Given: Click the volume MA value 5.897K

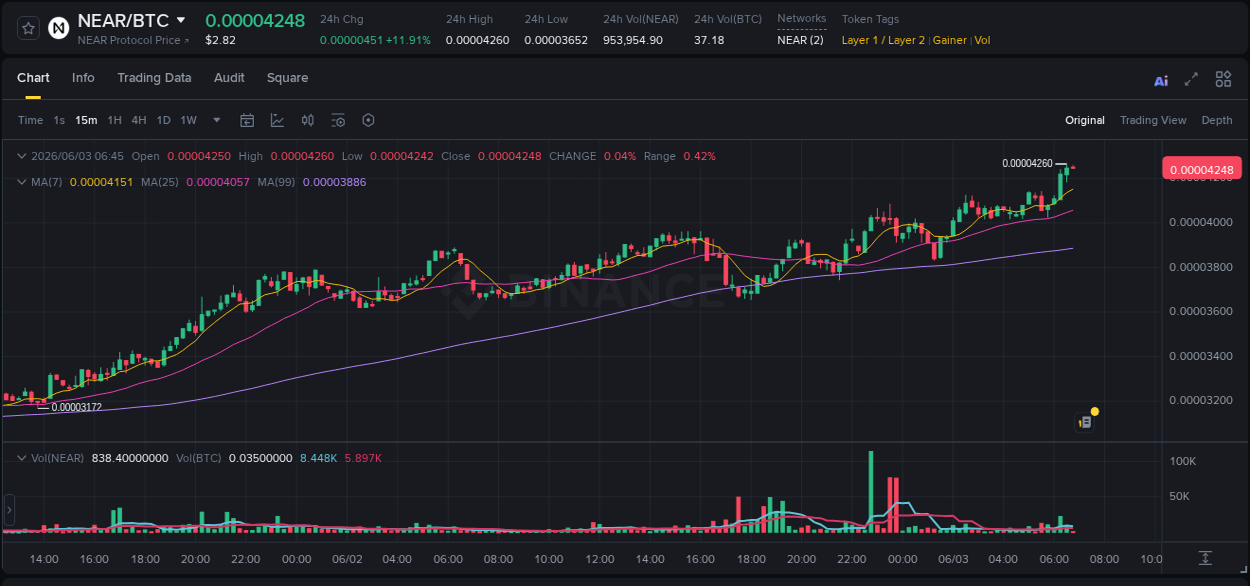Looking at the screenshot, I should 363,458.
